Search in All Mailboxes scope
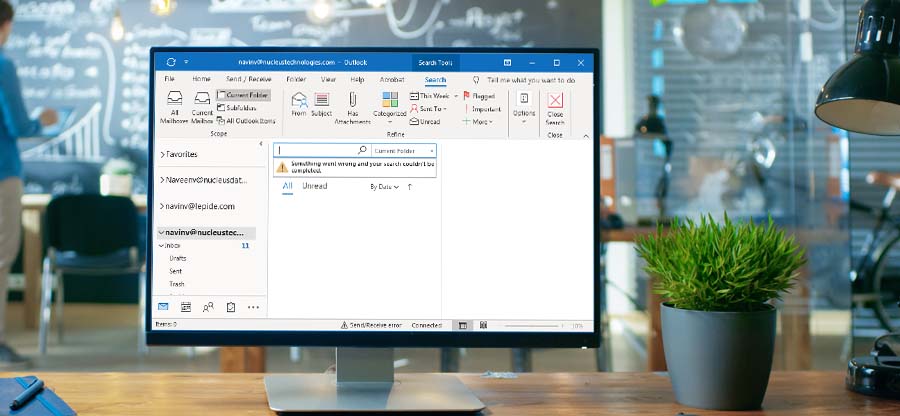This screenshot has height=416, width=900. [174, 108]
